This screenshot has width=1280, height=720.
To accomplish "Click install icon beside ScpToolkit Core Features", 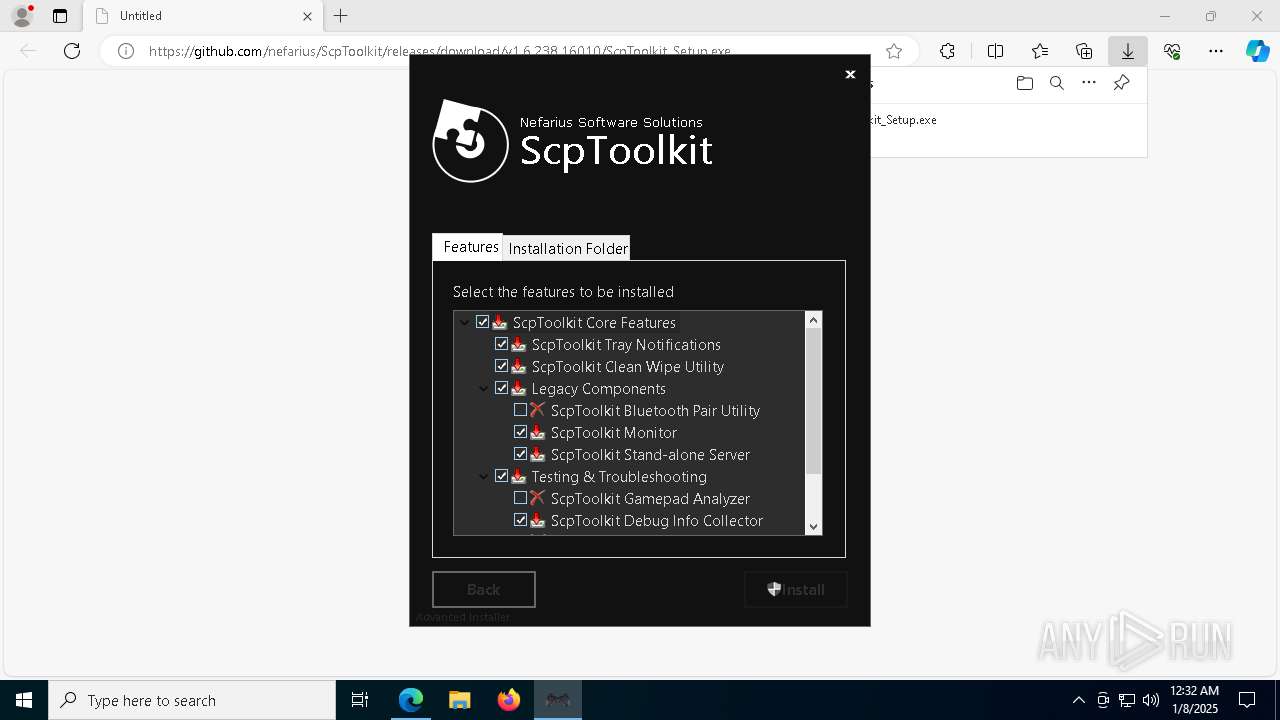I will click(x=500, y=322).
